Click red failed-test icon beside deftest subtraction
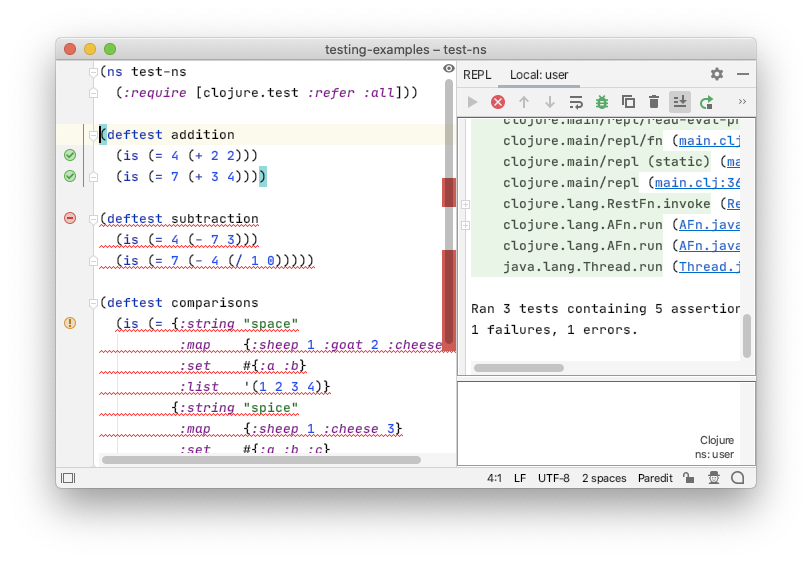The width and height of the screenshot is (812, 562). 70,218
